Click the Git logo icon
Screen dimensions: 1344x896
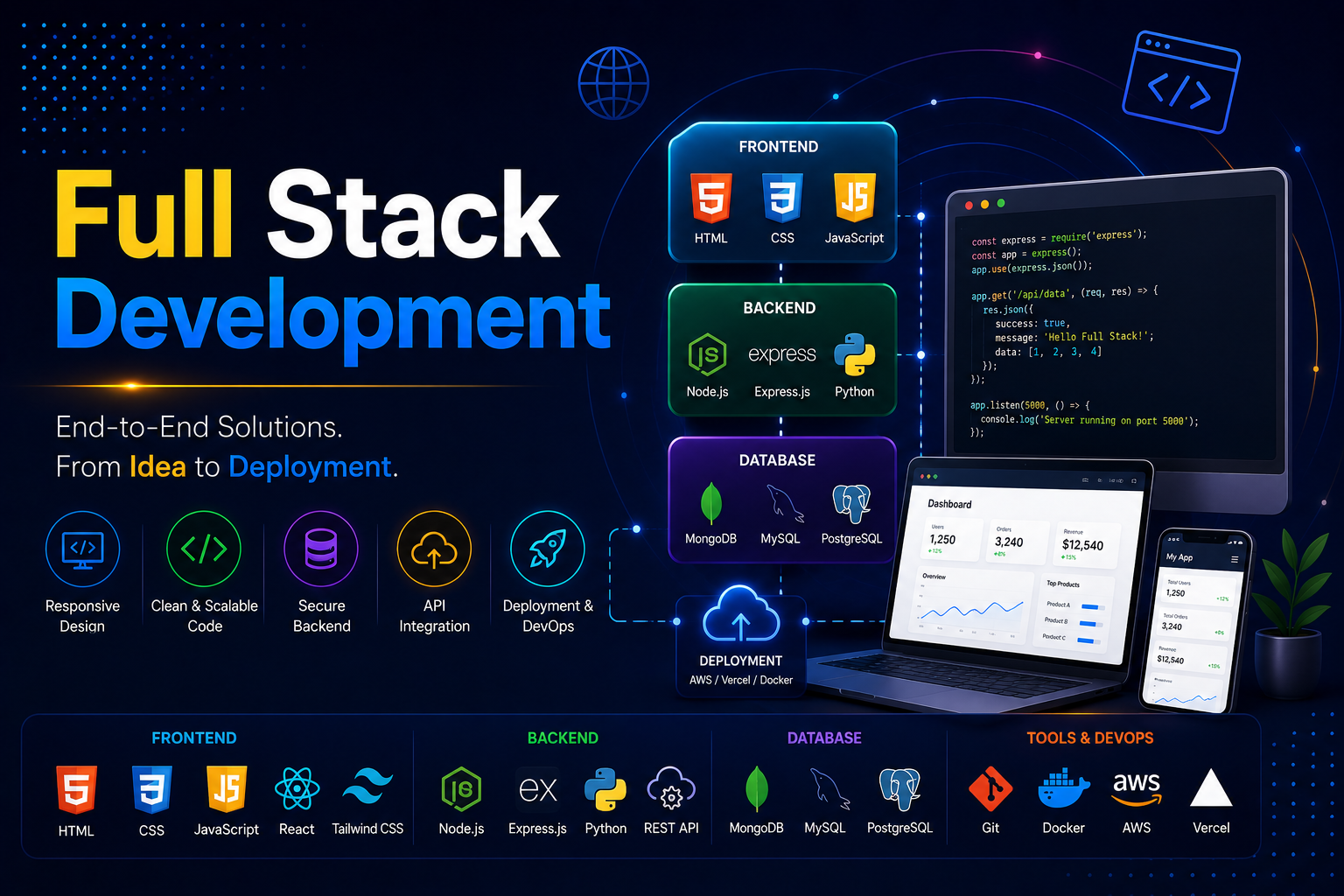point(990,789)
